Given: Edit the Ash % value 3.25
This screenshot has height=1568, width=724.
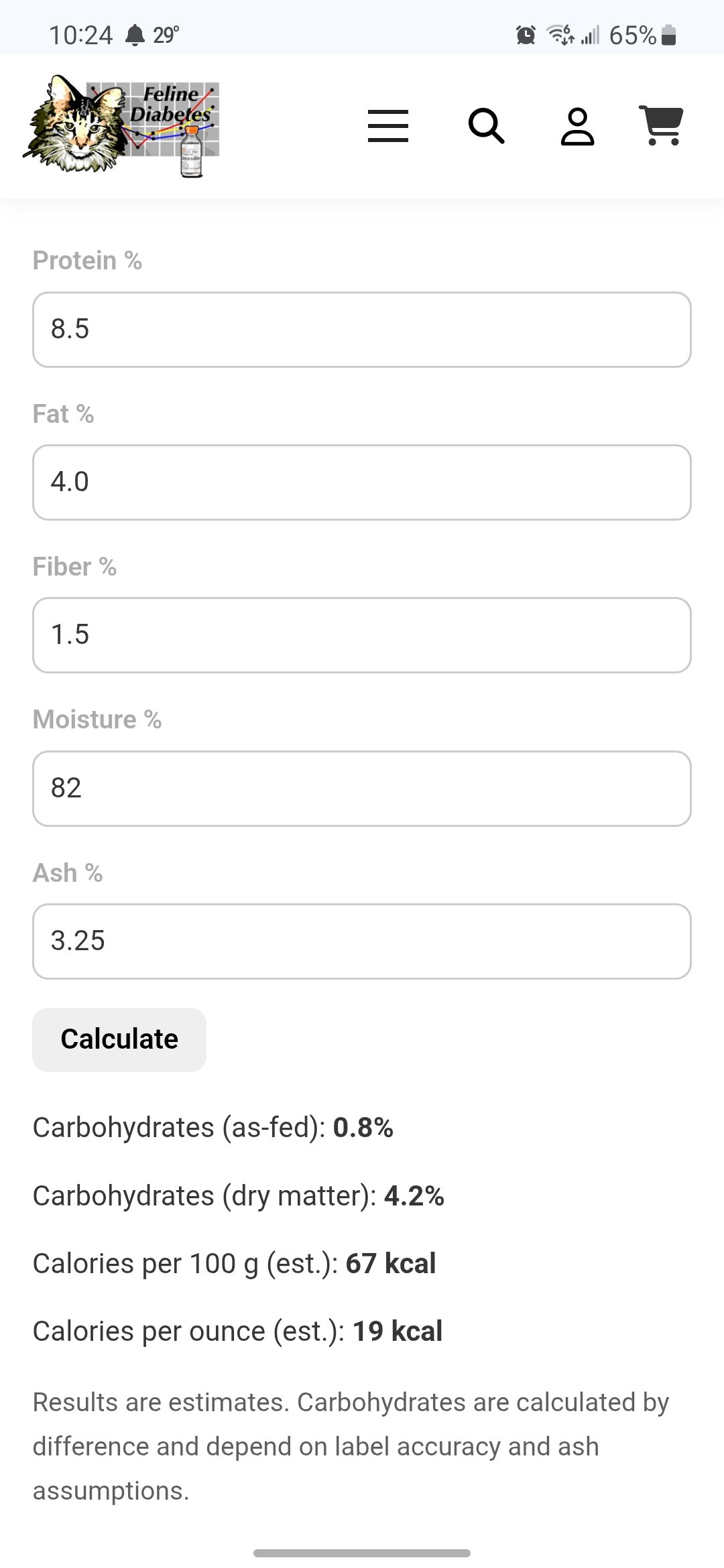Looking at the screenshot, I should 362,941.
